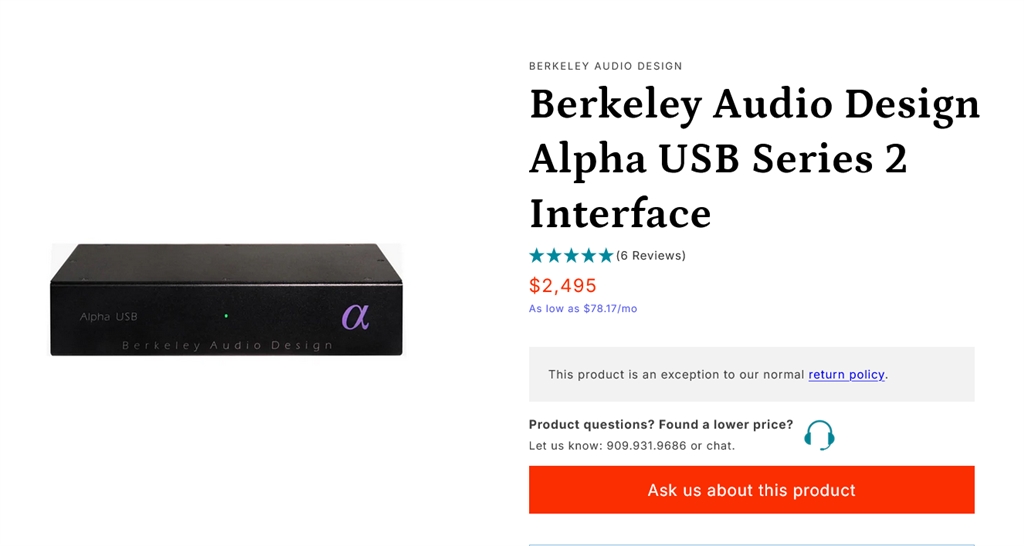Screen dimensions: 1024x546
Task: Click the second rating star
Action: point(554,255)
